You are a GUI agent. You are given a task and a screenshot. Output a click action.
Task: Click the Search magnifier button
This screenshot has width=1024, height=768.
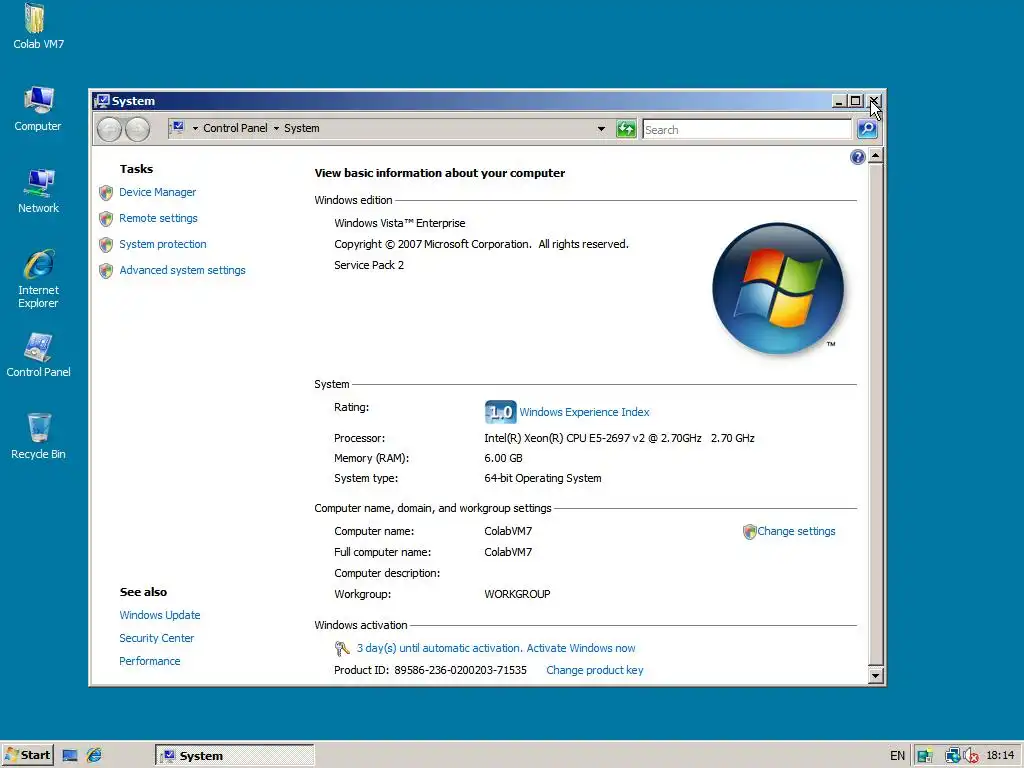click(x=867, y=129)
